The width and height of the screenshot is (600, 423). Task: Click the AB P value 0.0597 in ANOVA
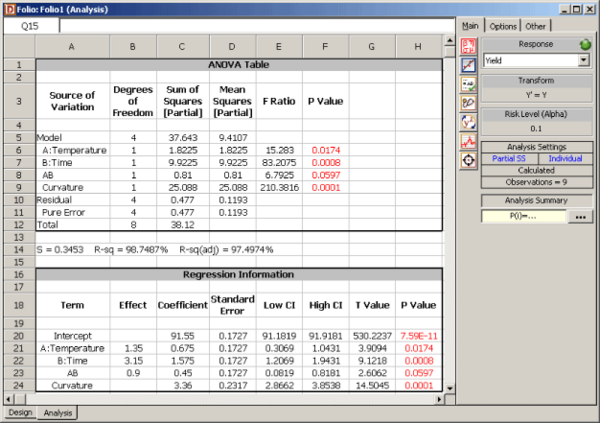(326, 175)
